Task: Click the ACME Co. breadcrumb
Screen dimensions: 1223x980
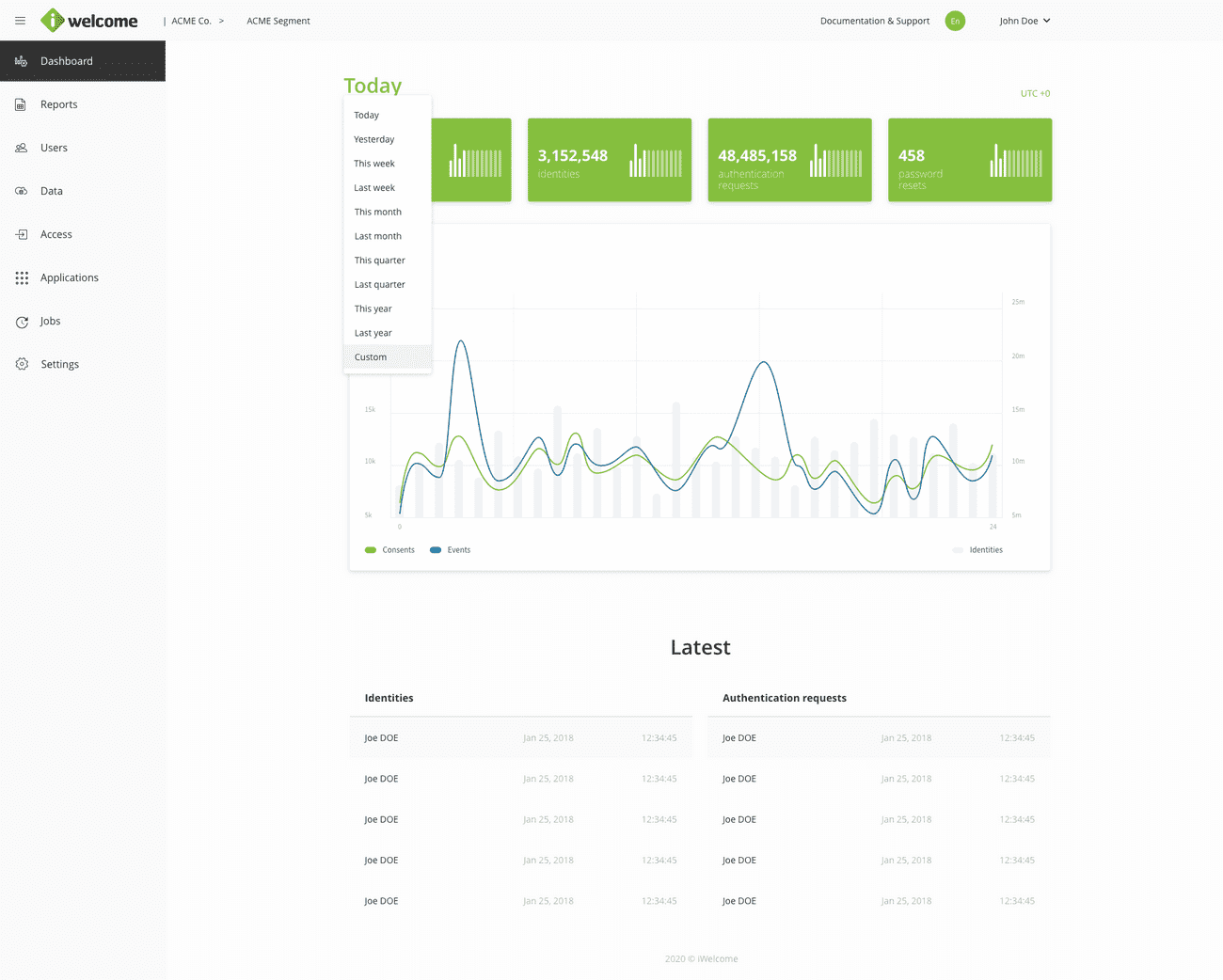Action: tap(191, 21)
